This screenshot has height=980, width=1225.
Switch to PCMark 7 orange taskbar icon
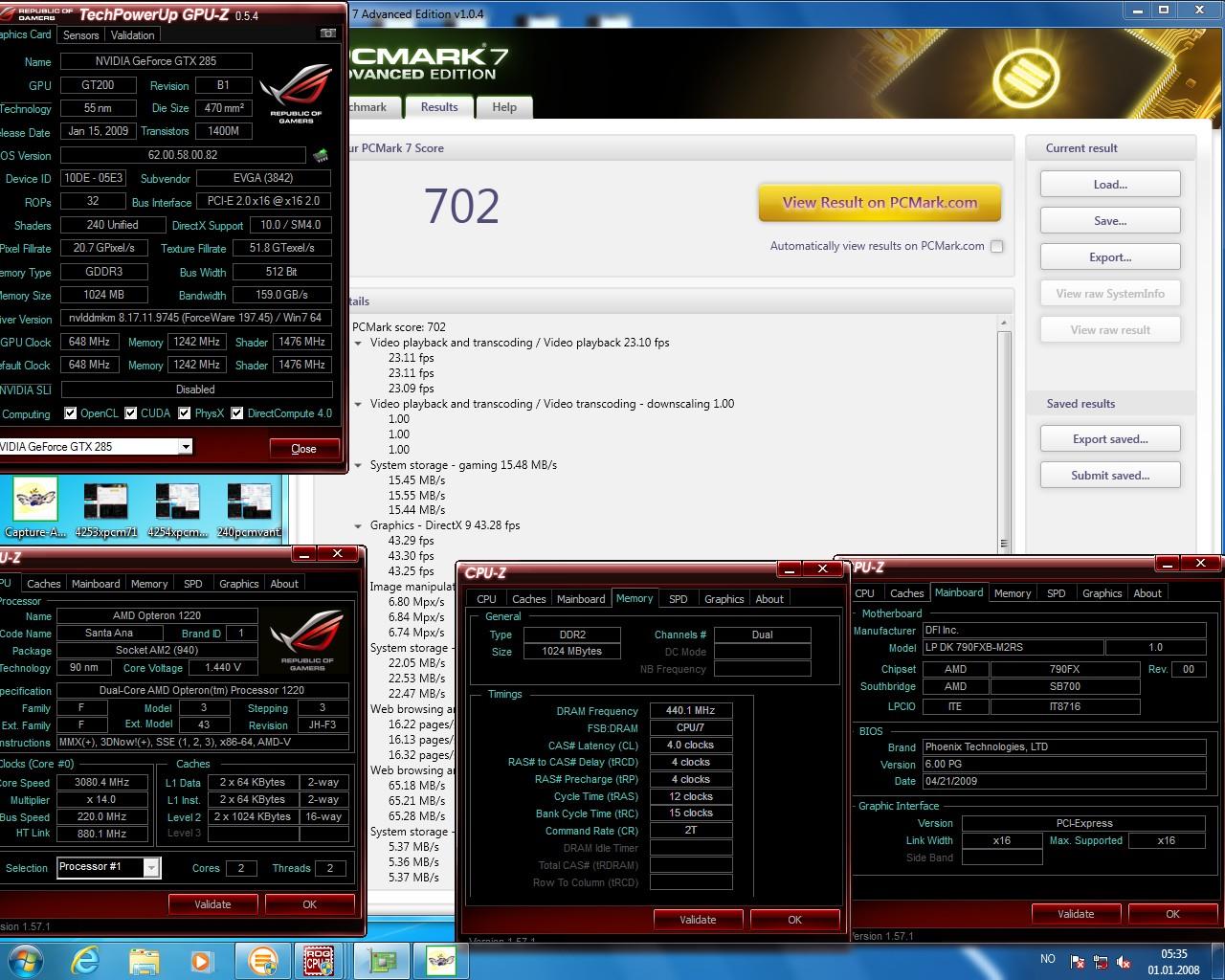click(262, 960)
